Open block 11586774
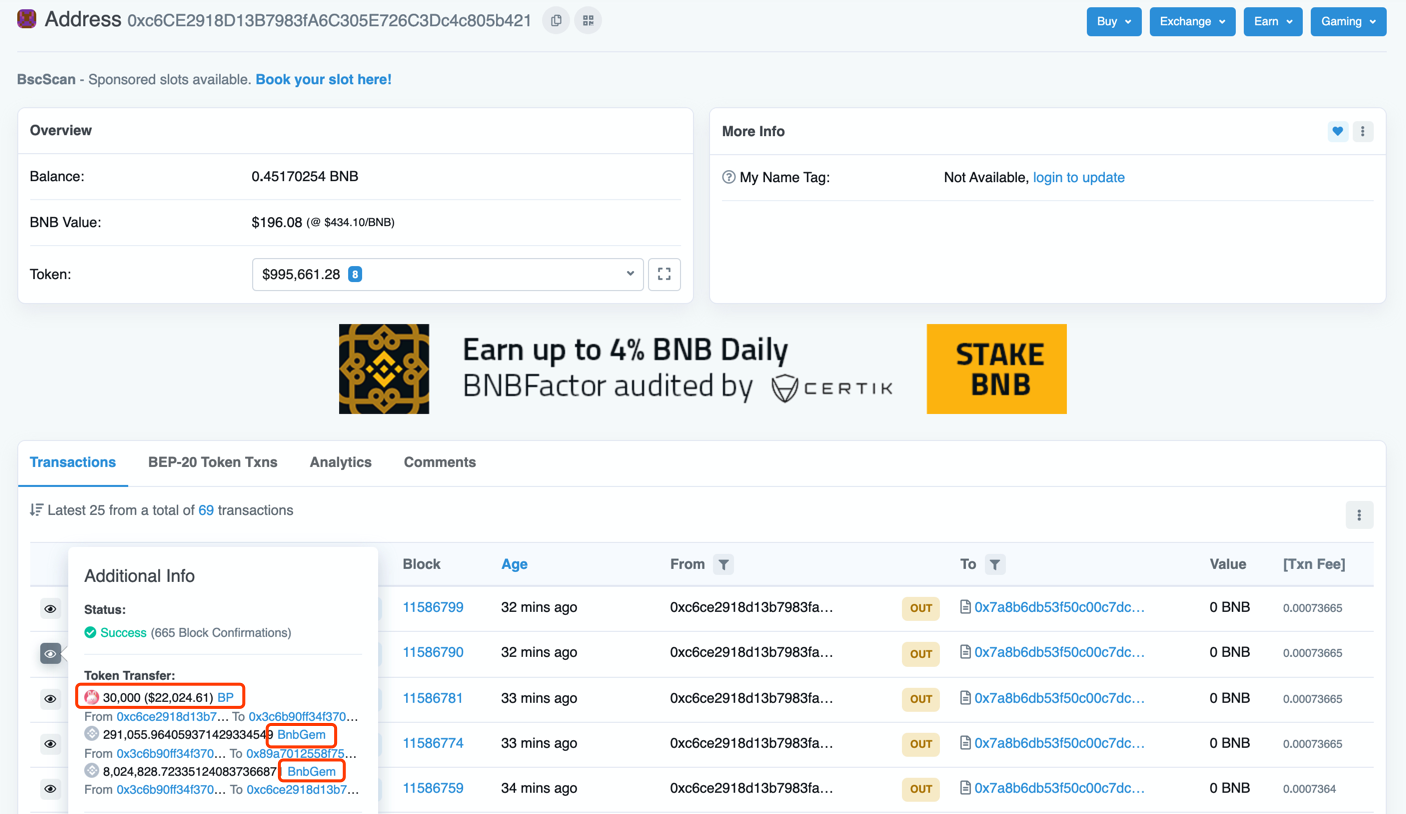Screen dimensions: 1406x814 (433, 743)
